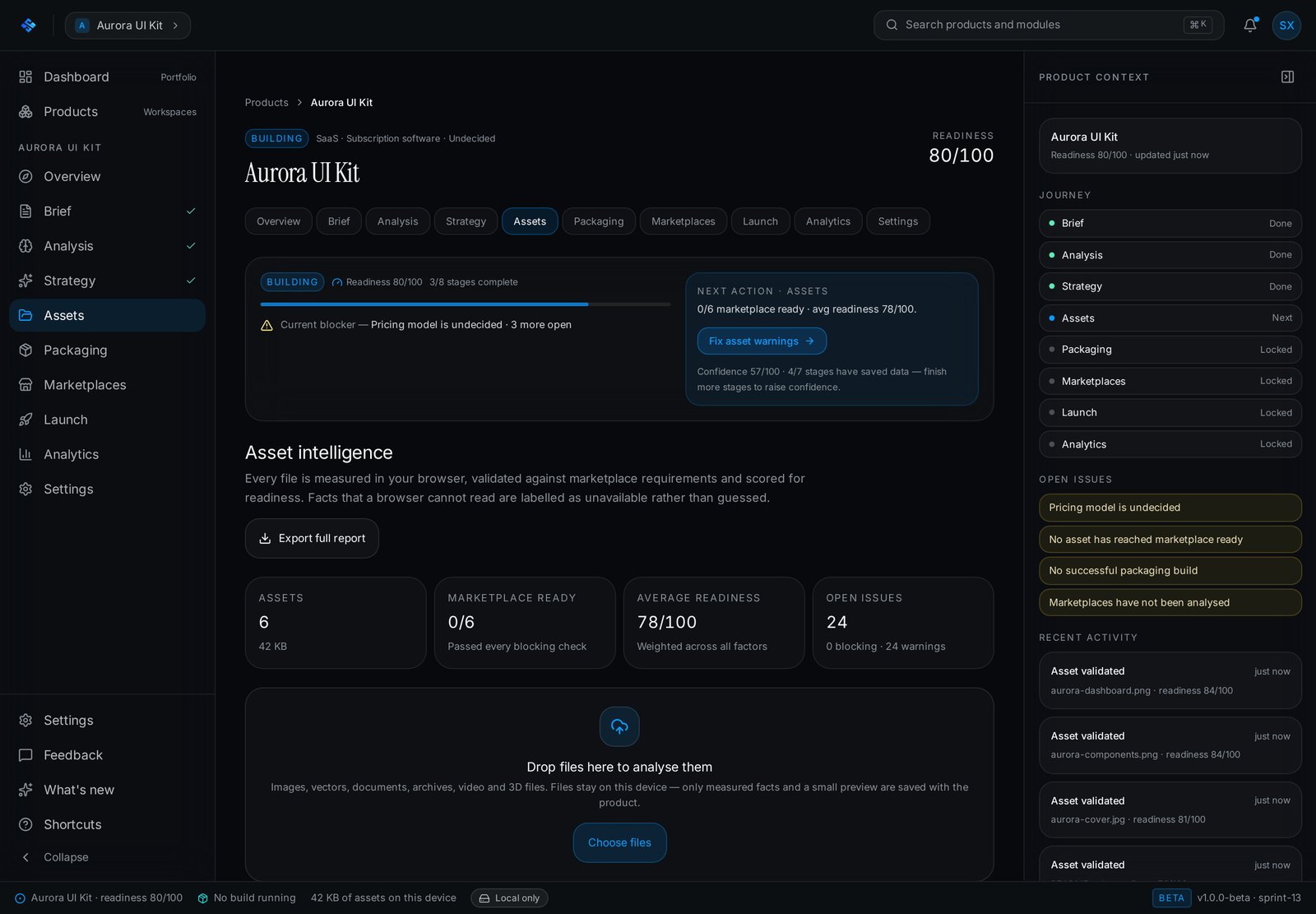Click the Launch rocket icon in sidebar
The height and width of the screenshot is (914, 1316).
click(x=25, y=420)
